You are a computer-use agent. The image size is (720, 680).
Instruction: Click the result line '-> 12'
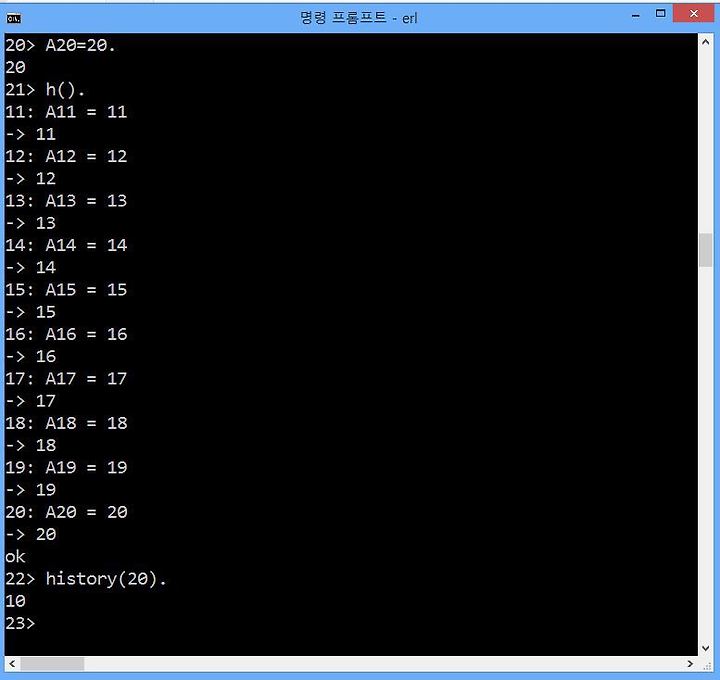(x=31, y=179)
